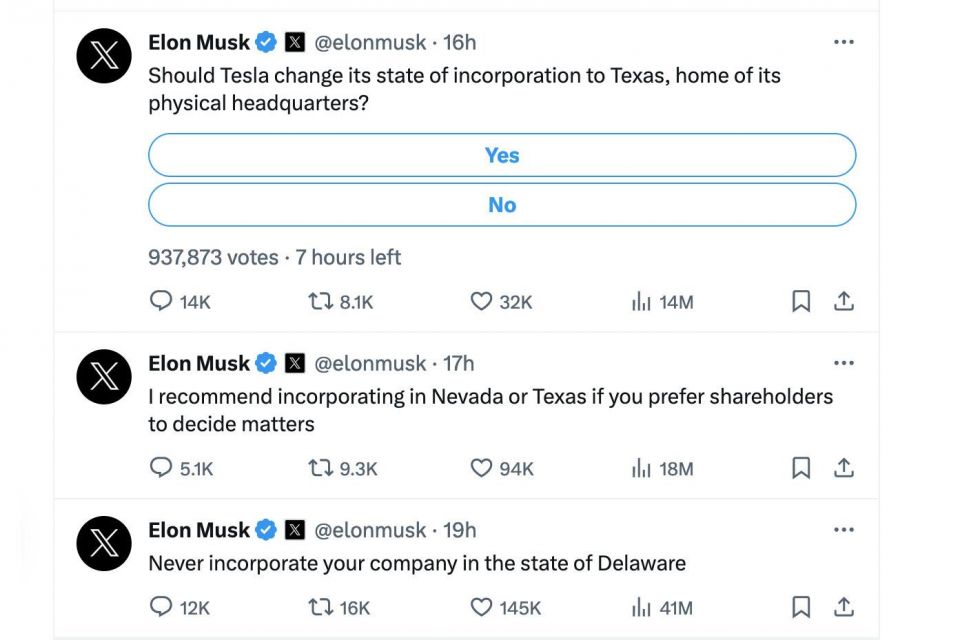Open the more options menu on the poll tweet
The image size is (960, 640).
click(844, 42)
